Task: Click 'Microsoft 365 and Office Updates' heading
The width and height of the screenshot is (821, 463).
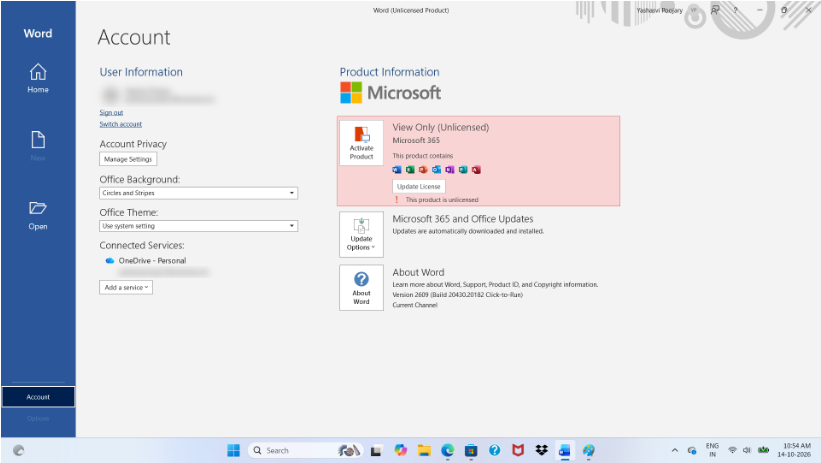Action: pyautogui.click(x=463, y=219)
